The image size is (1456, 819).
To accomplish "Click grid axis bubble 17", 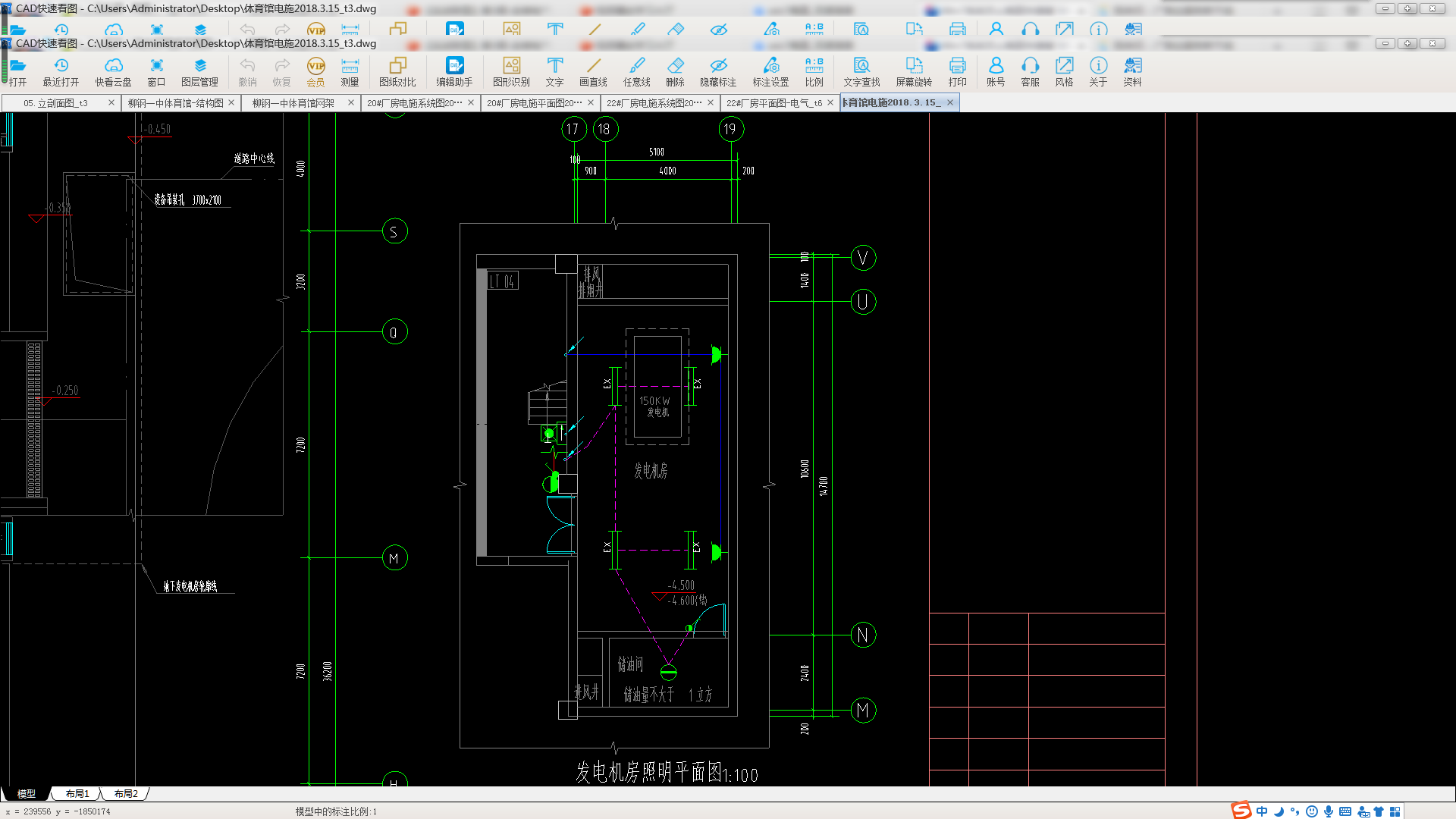I will coord(573,129).
